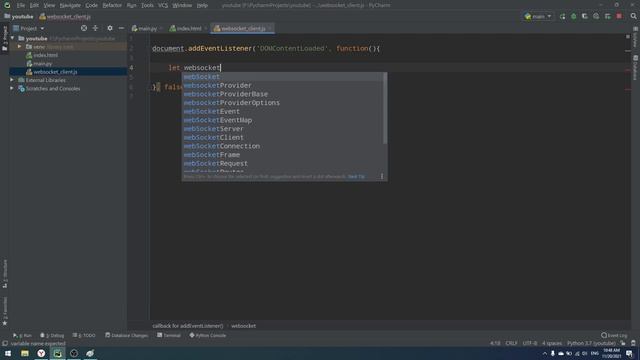Select webSocketProvider completion suggestion
The image size is (640, 360).
[282, 85]
